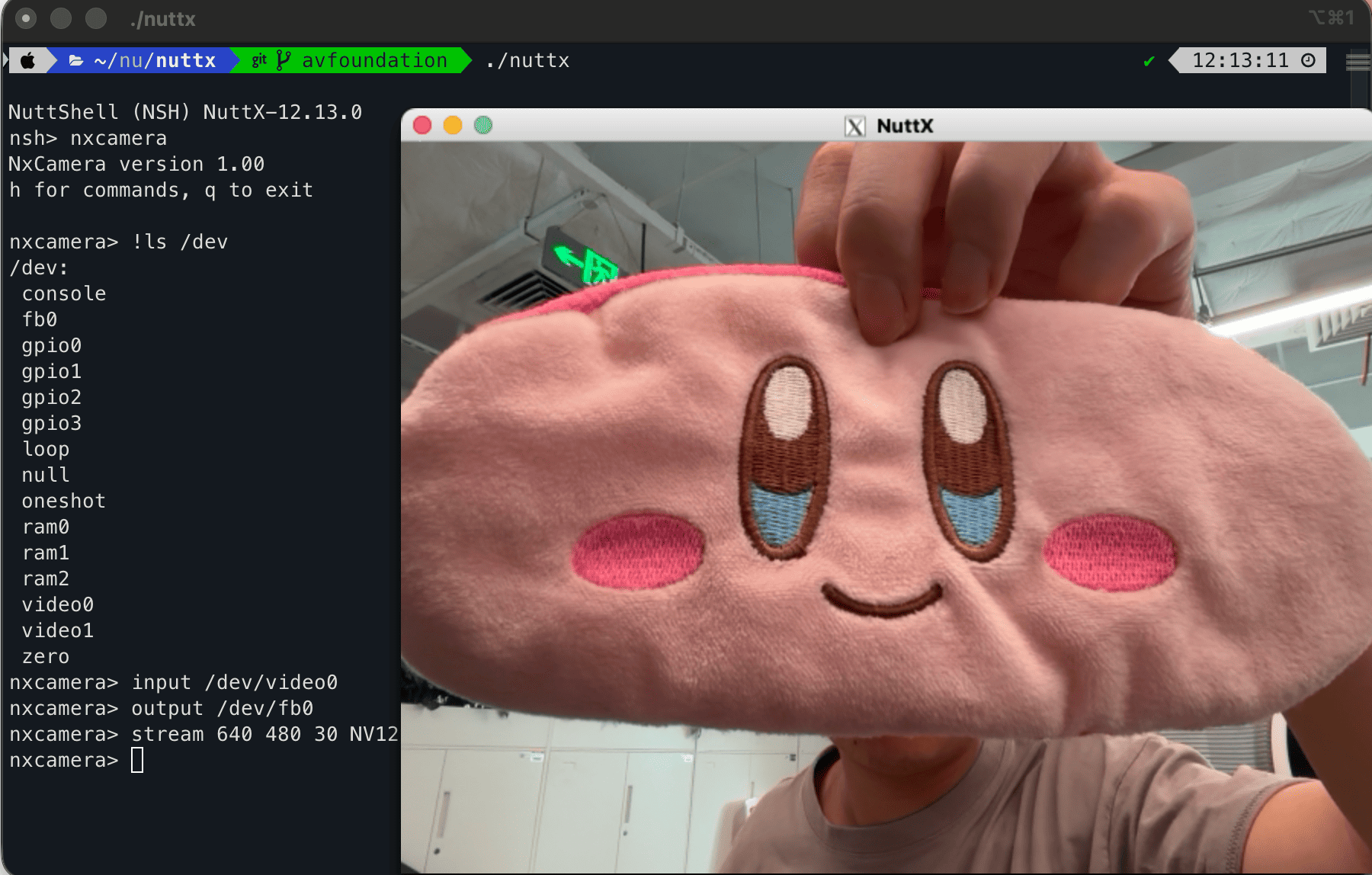Click the terminal title './nuttx'
1372x875 pixels.
click(x=162, y=19)
